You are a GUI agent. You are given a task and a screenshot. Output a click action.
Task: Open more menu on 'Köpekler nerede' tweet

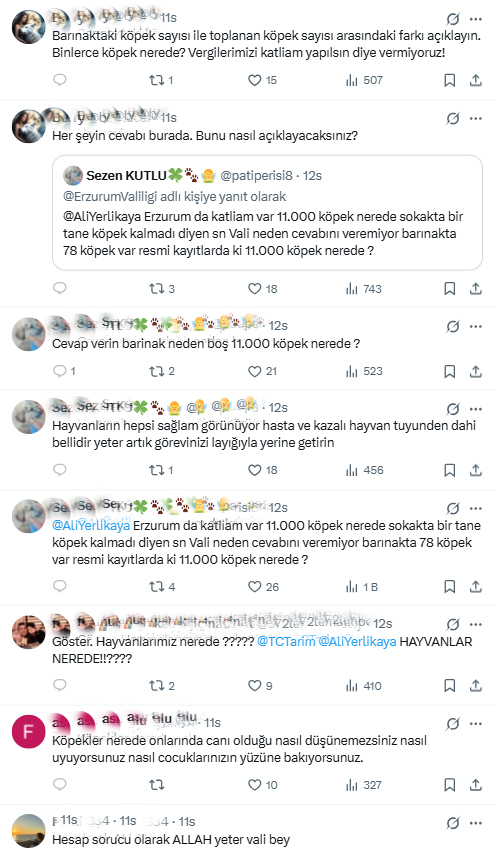tap(476, 724)
